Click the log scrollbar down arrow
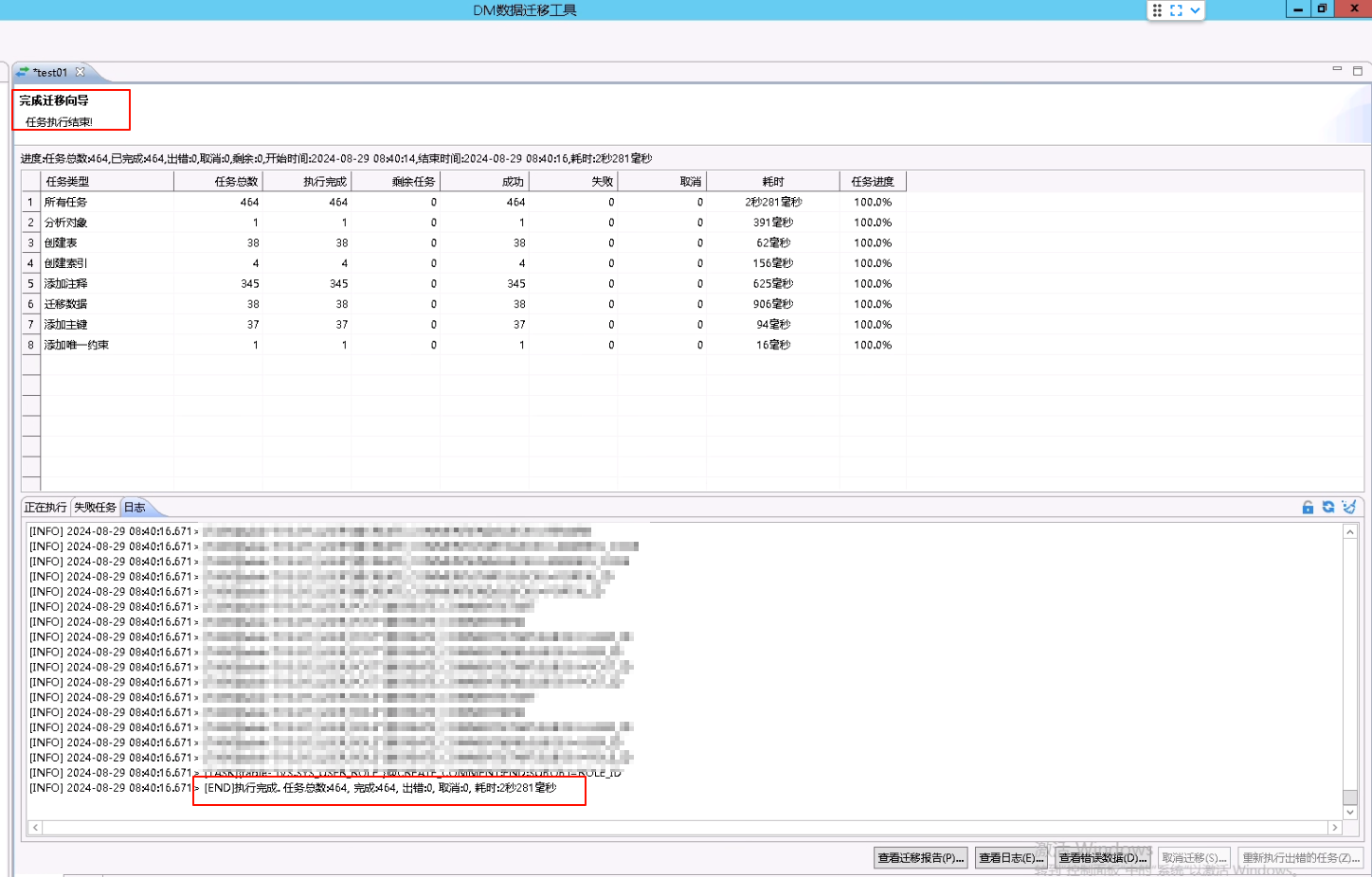This screenshot has height=877, width=1372. point(1350,812)
